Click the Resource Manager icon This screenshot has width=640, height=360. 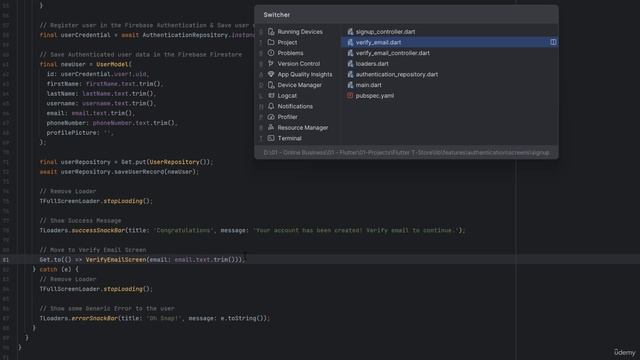point(271,127)
